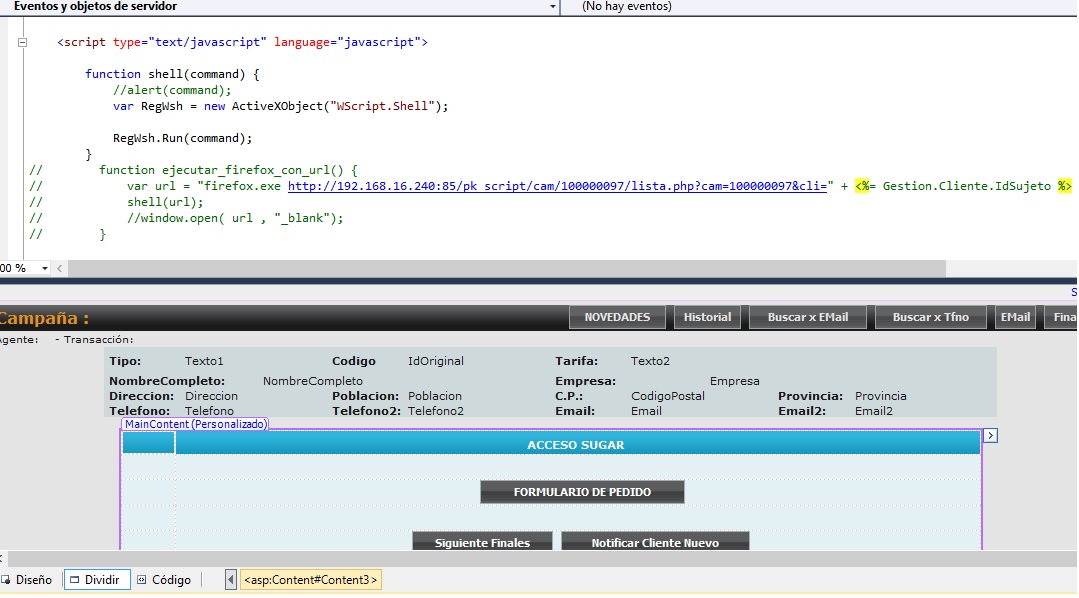Select the IdOriginal field value
The height and width of the screenshot is (598, 1079).
point(436,361)
